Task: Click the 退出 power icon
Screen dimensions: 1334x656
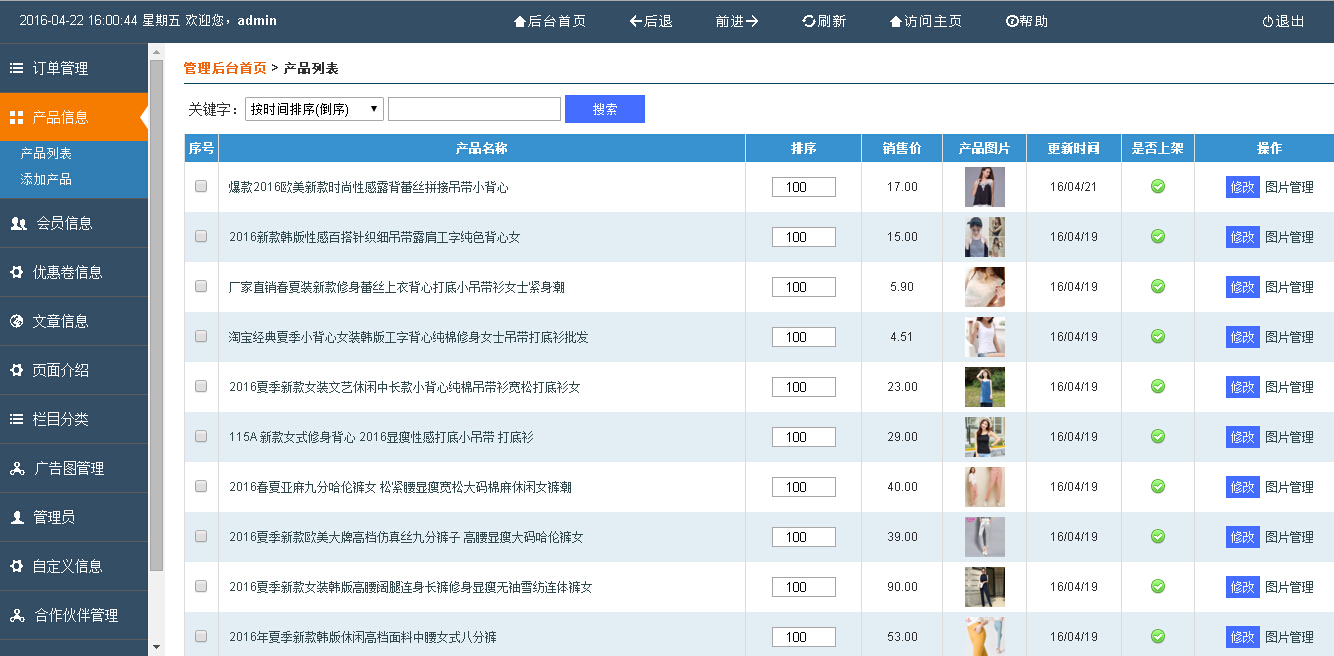Action: (1268, 21)
